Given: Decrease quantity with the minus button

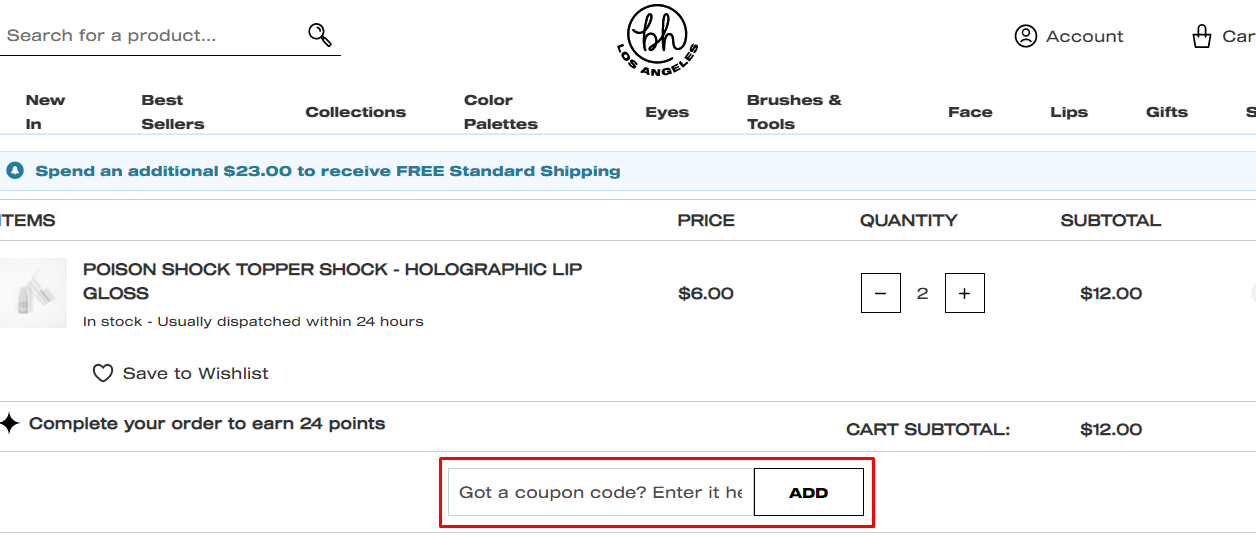Looking at the screenshot, I should tap(881, 293).
